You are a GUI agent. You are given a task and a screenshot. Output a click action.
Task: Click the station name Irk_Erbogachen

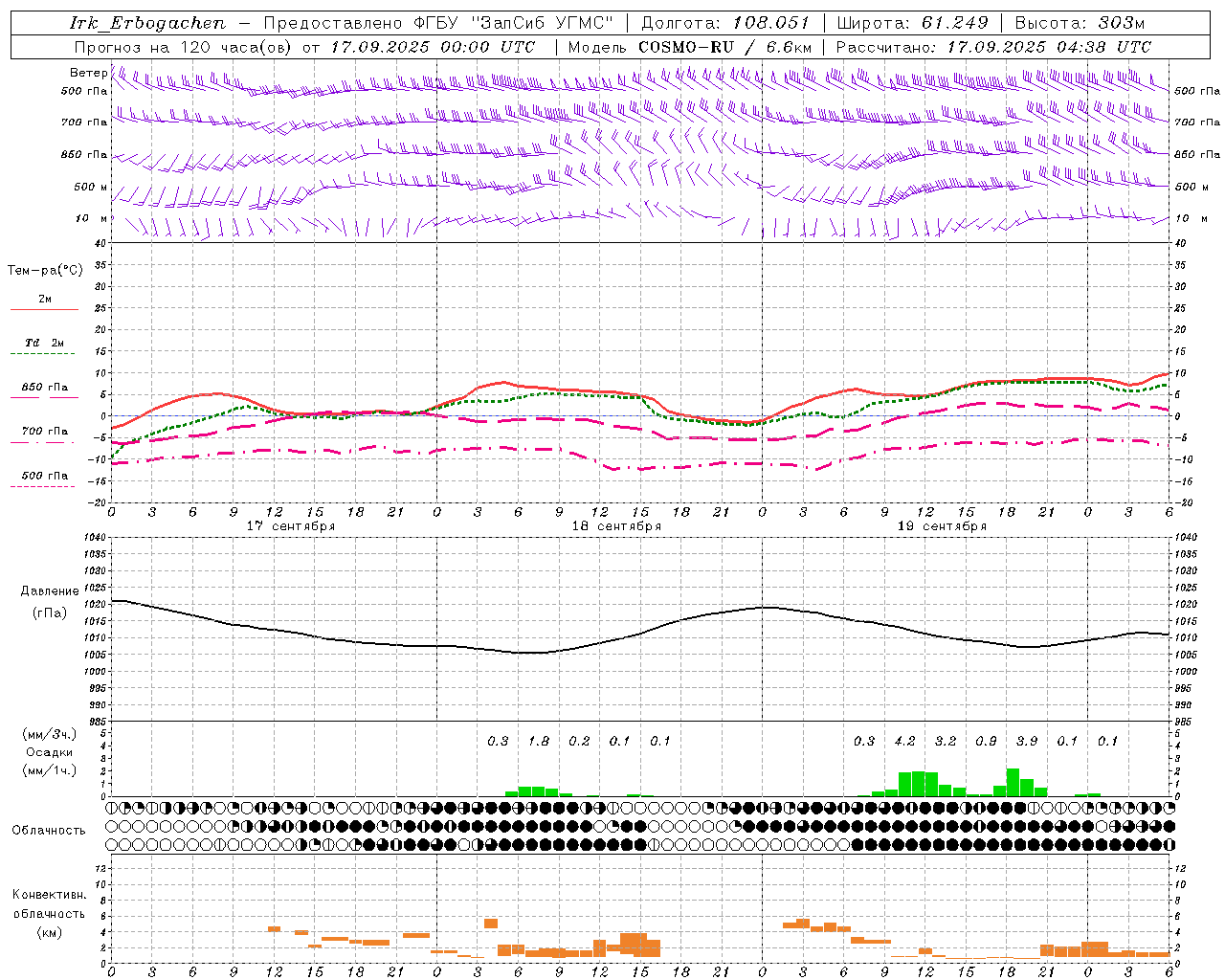click(x=148, y=24)
